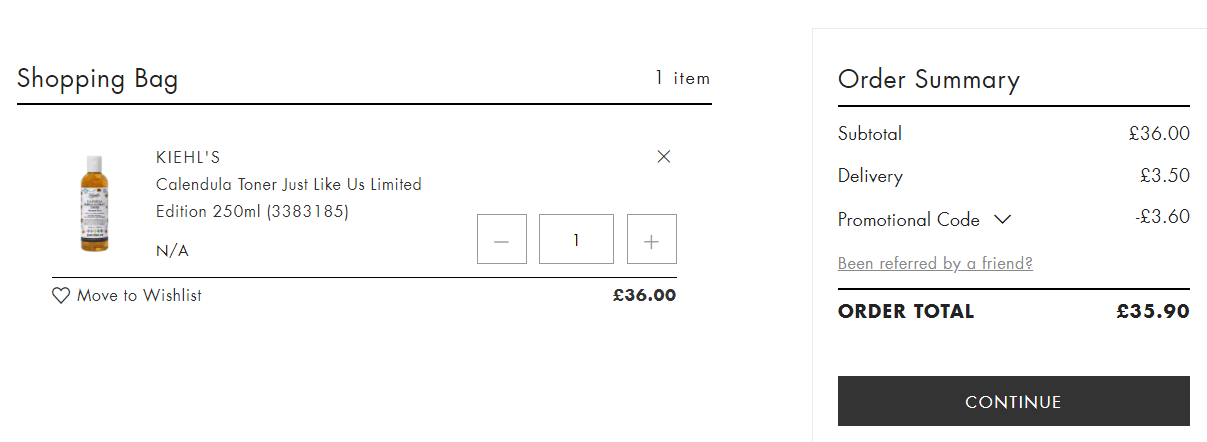The width and height of the screenshot is (1207, 442).
Task: Select the Shopping Bag heading
Action: pos(98,79)
